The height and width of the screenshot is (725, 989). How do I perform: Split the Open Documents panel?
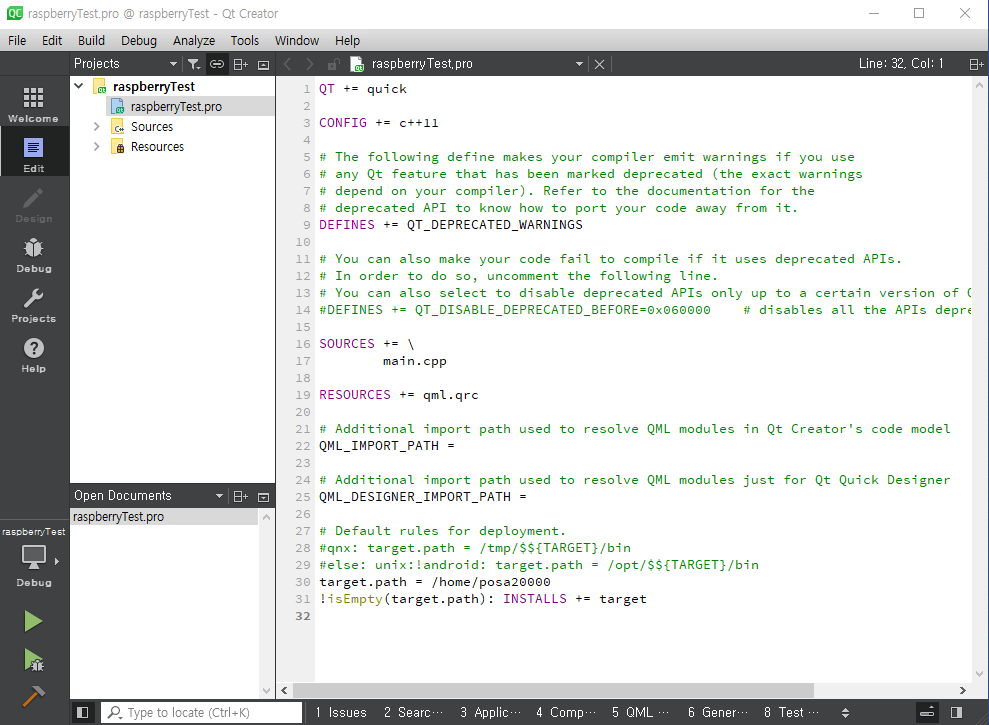click(240, 497)
